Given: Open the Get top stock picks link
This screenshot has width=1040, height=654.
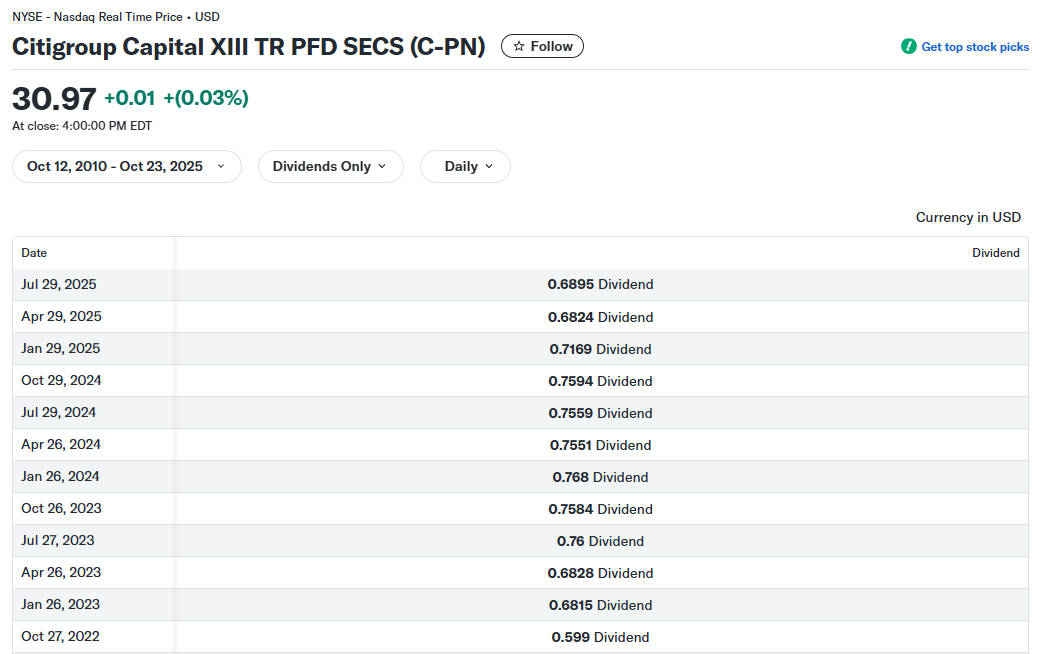Looking at the screenshot, I should coord(975,47).
